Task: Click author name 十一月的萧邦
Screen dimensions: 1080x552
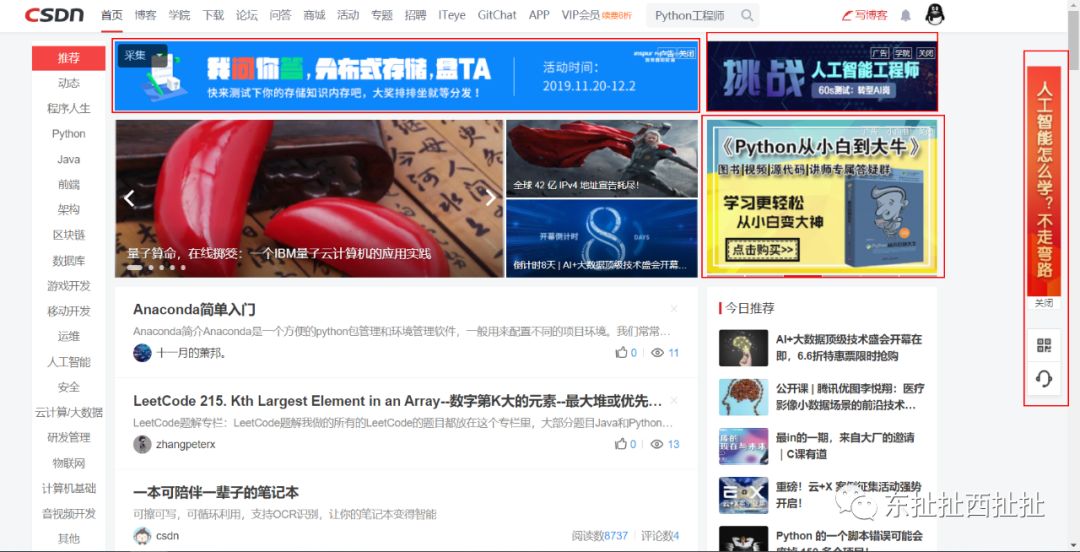Action: click(x=191, y=353)
